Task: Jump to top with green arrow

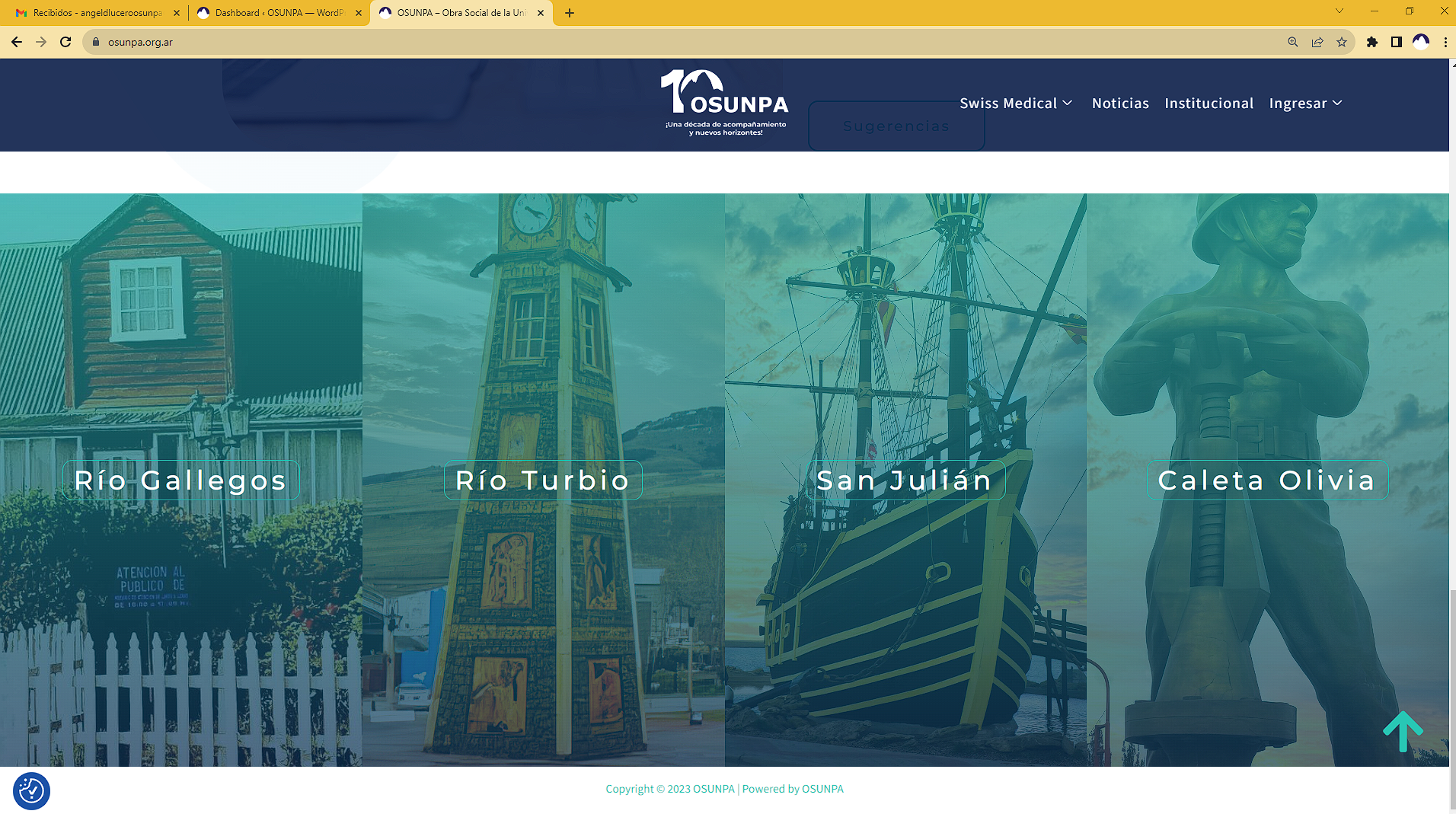Action: [x=1403, y=732]
